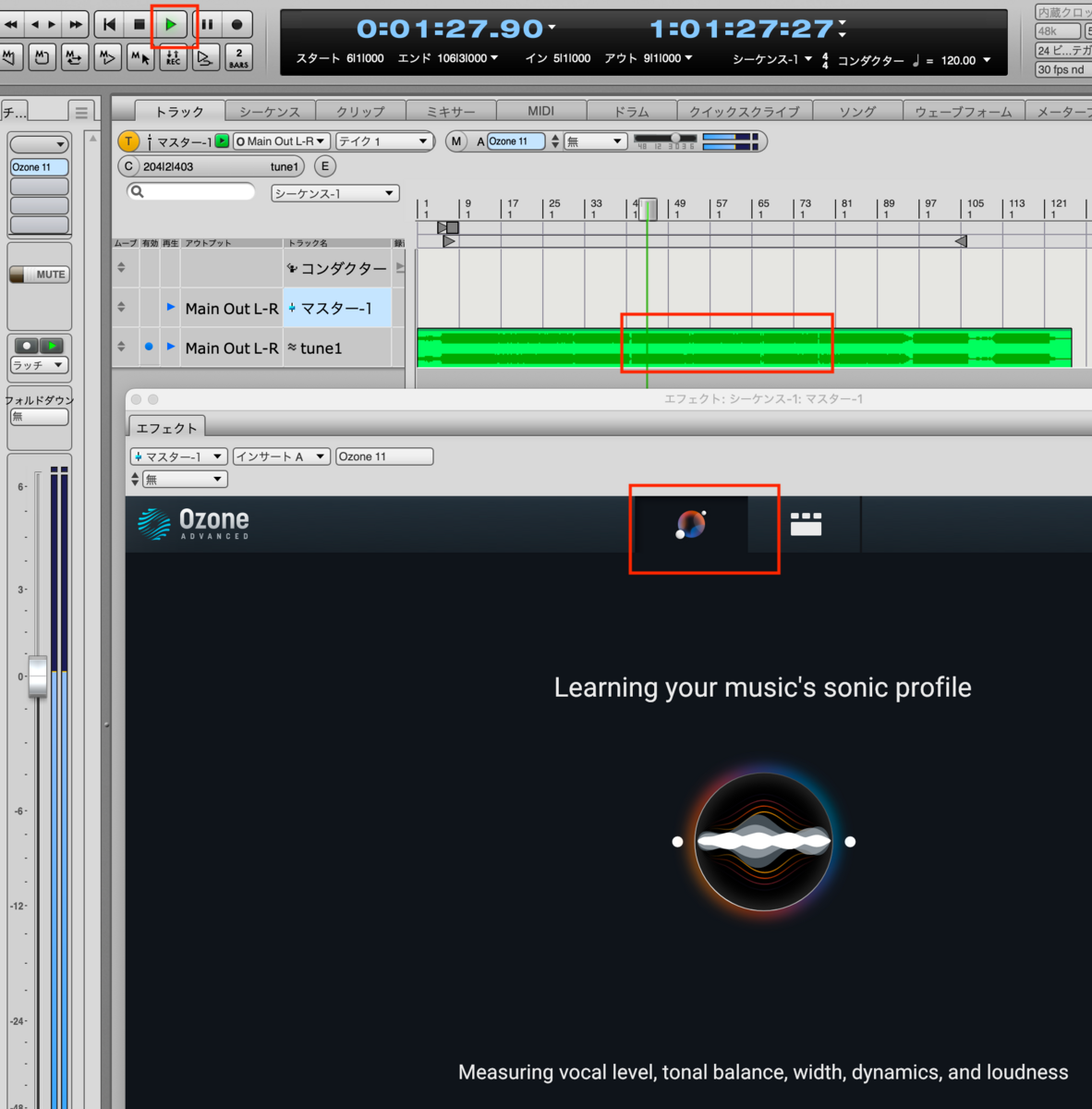Click the Ozone Advanced logo
The image size is (1092, 1109).
pos(194,523)
